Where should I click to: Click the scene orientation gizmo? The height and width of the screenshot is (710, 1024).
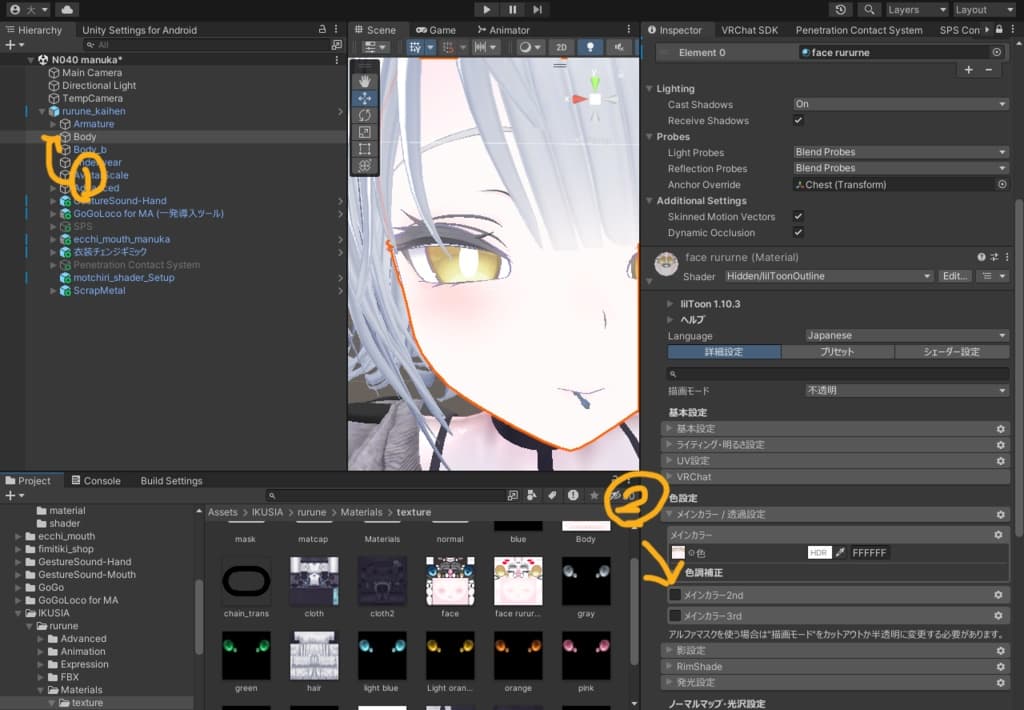(x=595, y=99)
